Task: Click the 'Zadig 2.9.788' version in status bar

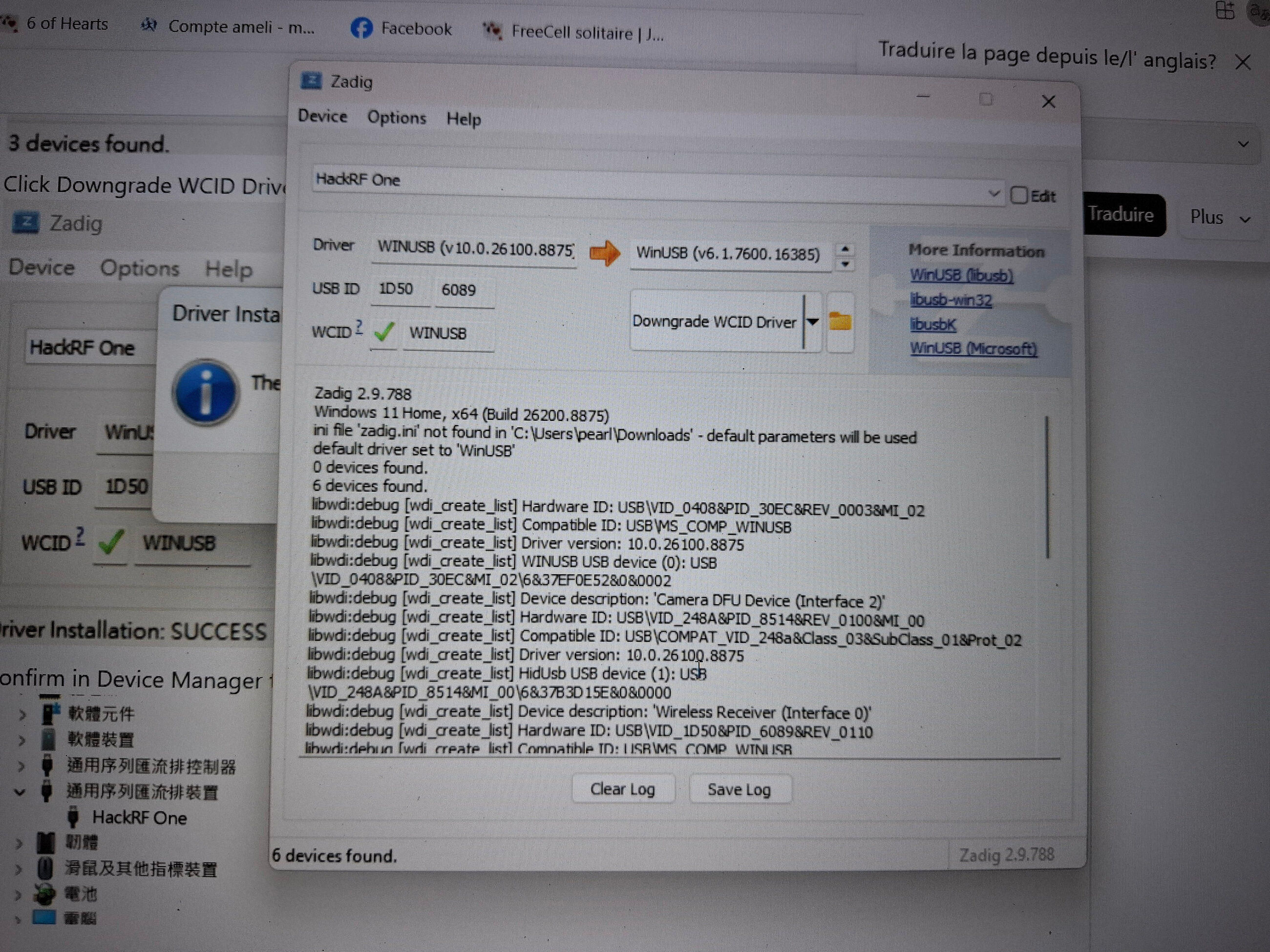Action: [x=1006, y=855]
